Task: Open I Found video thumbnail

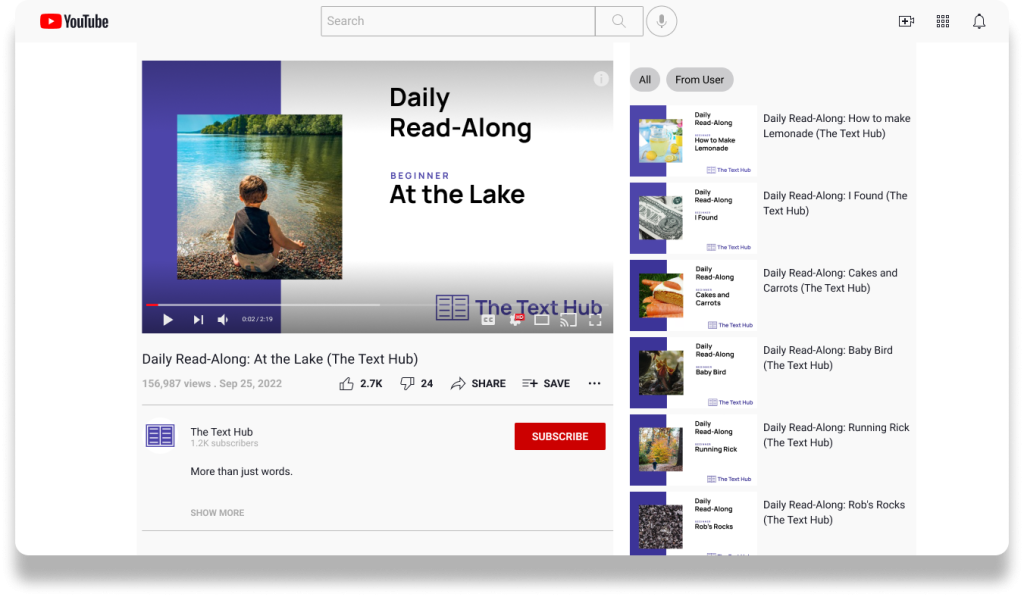Action: pyautogui.click(x=693, y=218)
